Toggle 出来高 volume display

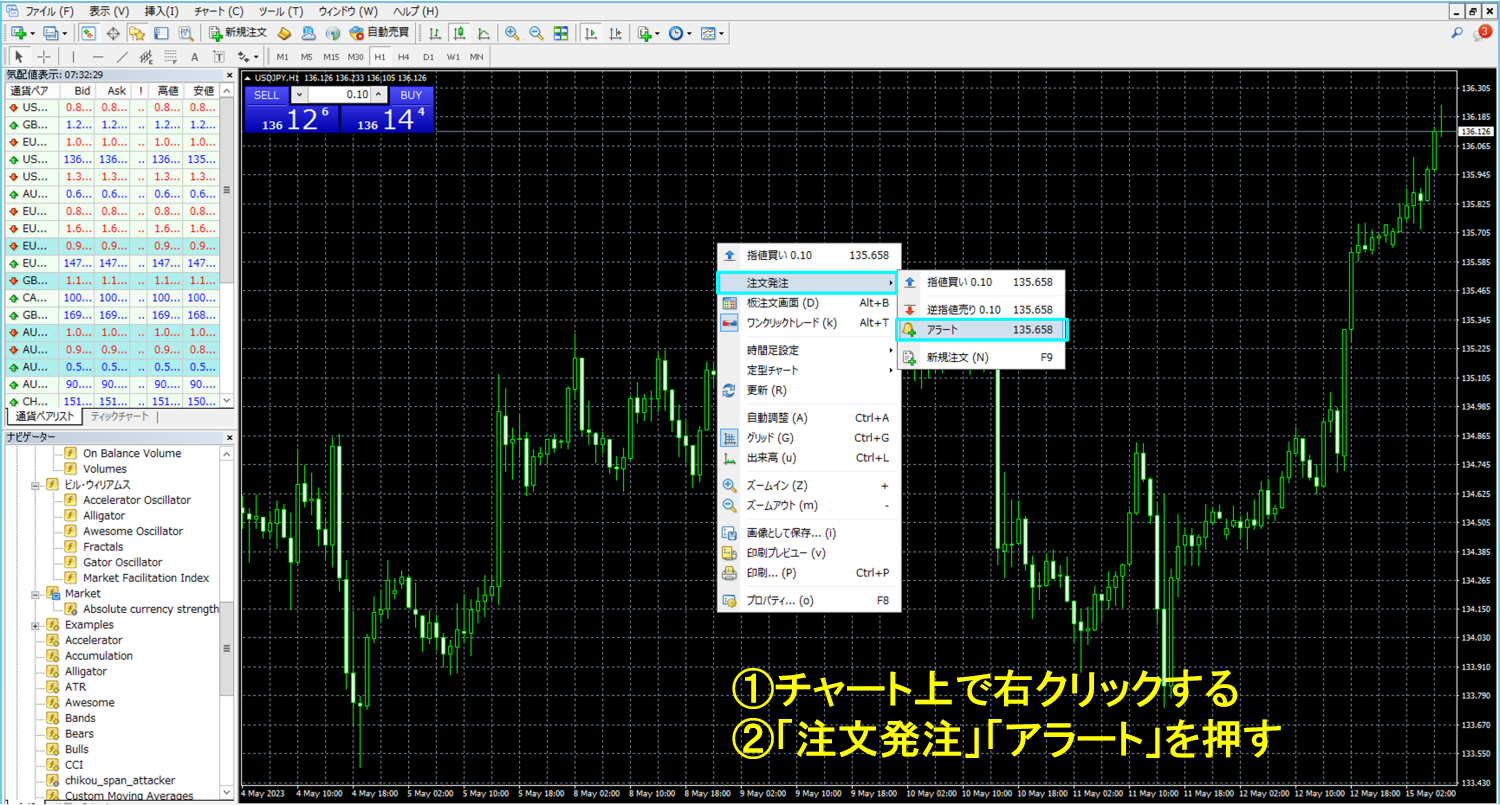point(771,458)
